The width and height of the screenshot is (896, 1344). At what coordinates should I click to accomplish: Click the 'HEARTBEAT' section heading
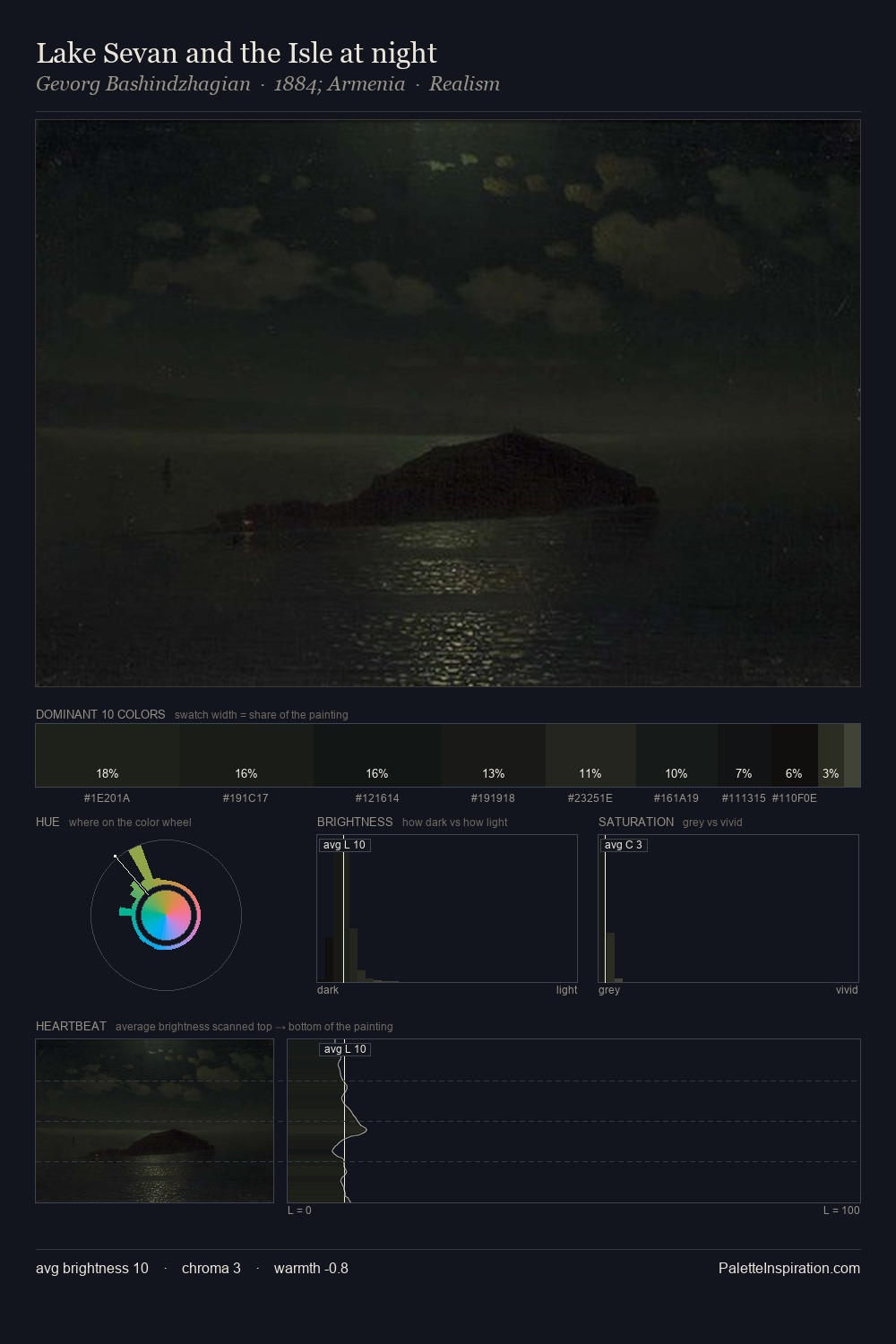tap(71, 1026)
